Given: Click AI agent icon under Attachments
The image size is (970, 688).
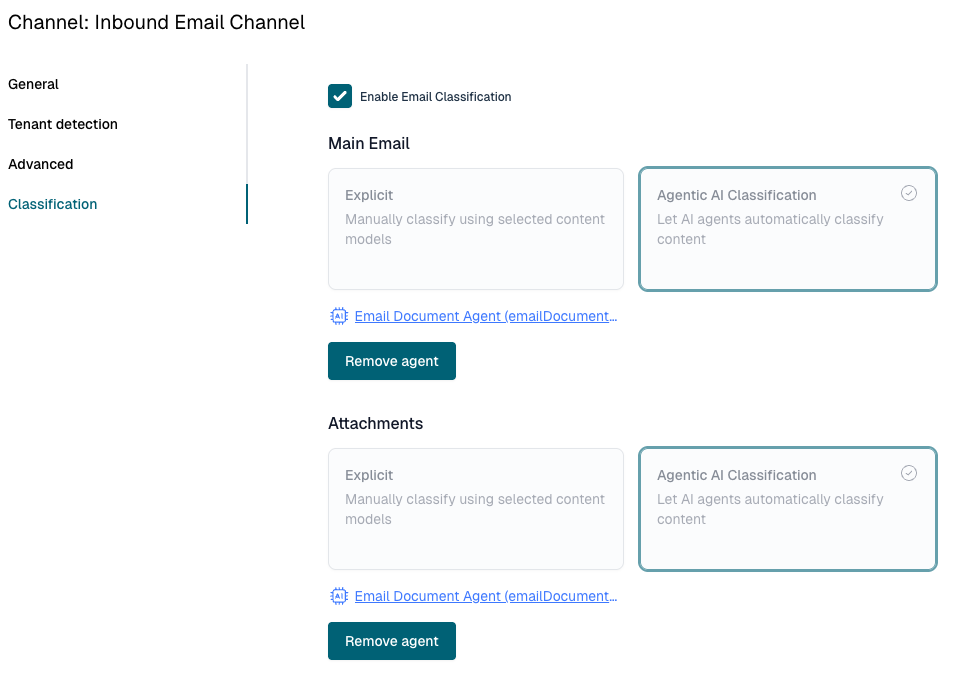Looking at the screenshot, I should [339, 596].
